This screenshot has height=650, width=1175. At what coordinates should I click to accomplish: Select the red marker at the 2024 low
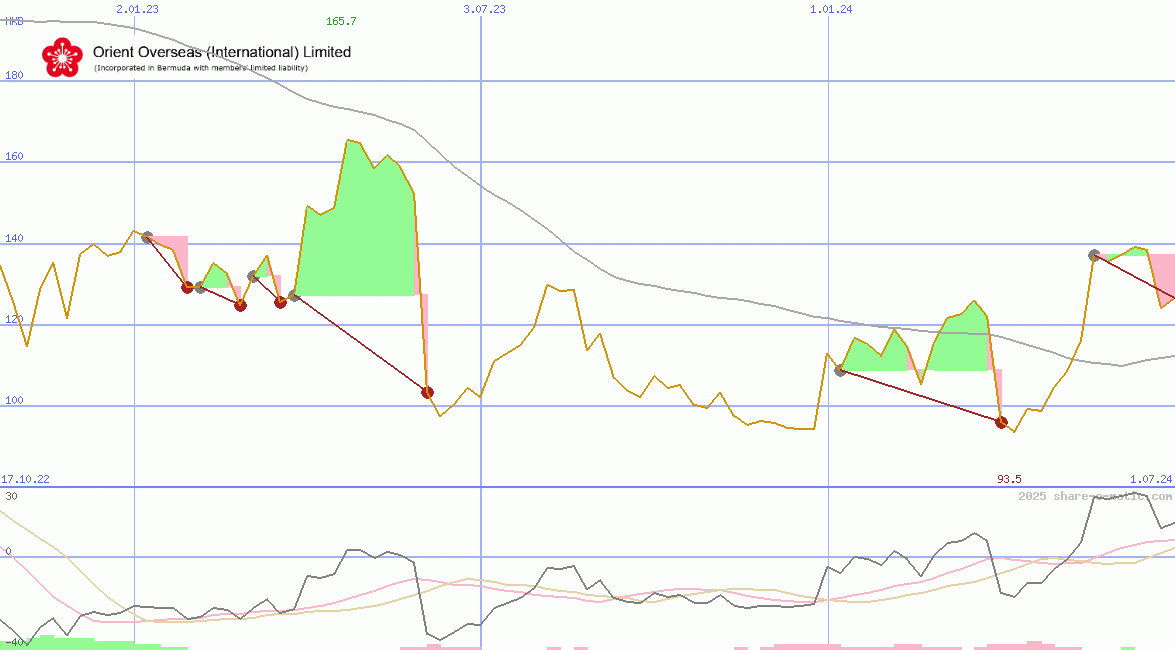1001,422
